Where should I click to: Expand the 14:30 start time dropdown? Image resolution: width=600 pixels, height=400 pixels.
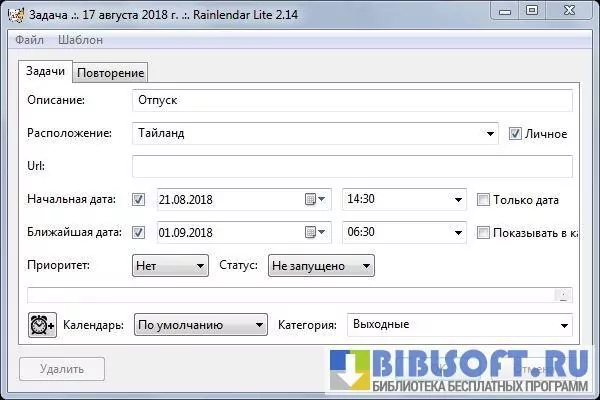(458, 200)
